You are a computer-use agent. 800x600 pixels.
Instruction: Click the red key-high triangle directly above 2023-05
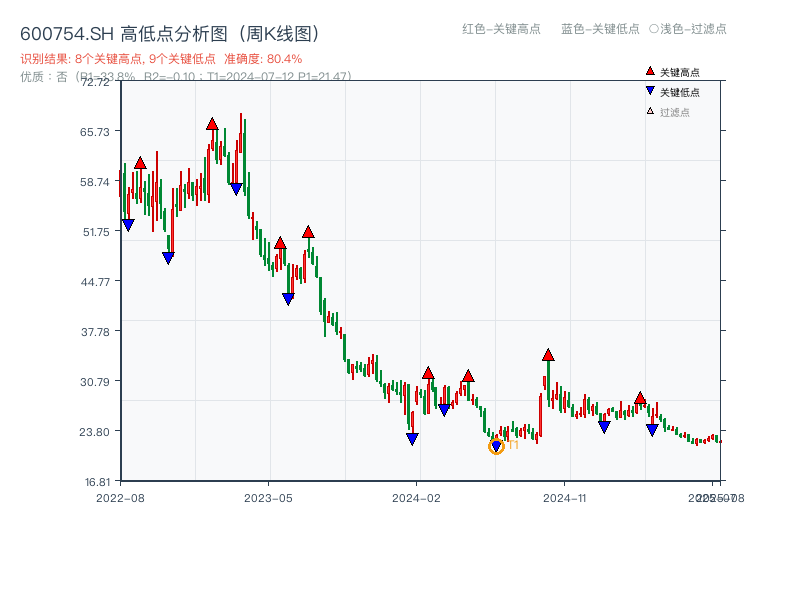point(280,243)
